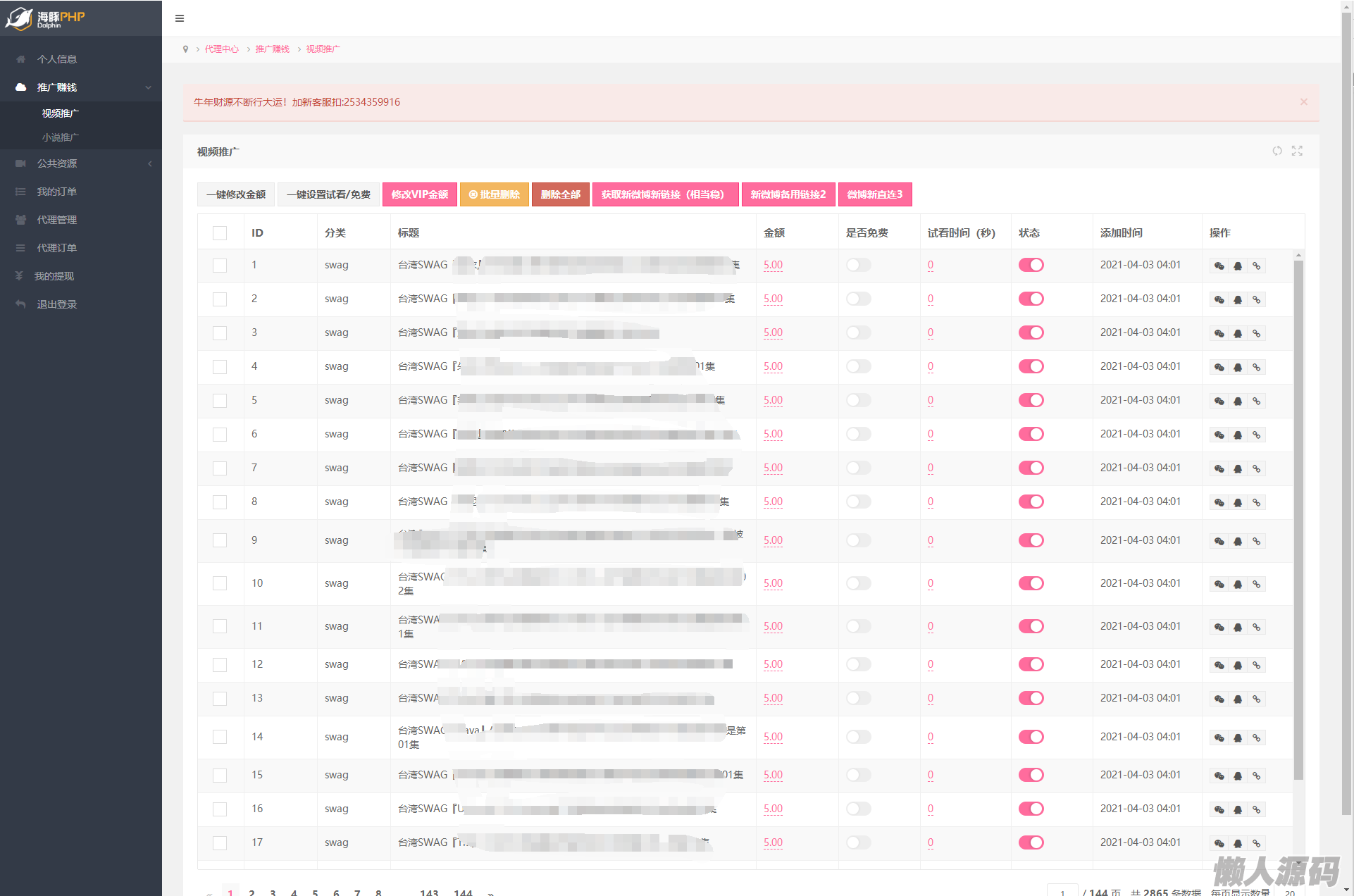Viewport: 1354px width, 896px height.
Task: Tick the checkbox for row 8
Action: click(220, 502)
